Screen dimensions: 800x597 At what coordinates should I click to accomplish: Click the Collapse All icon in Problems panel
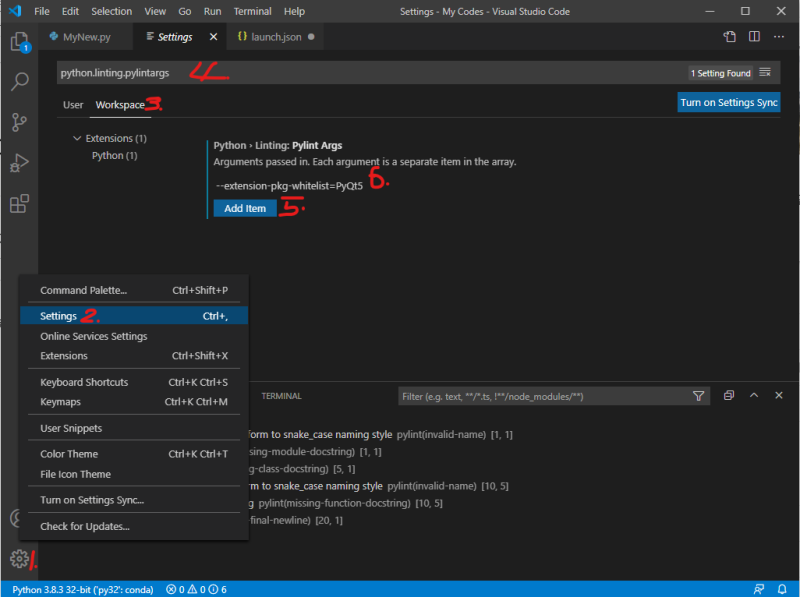tap(729, 395)
